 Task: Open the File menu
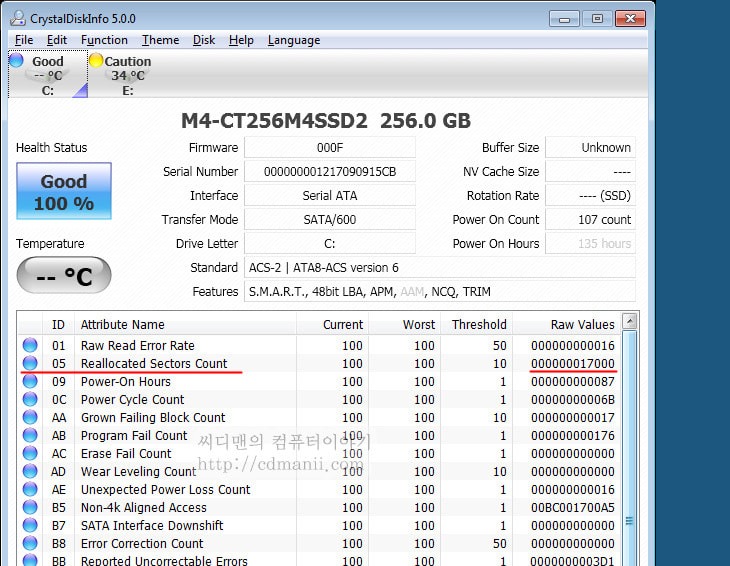click(24, 40)
